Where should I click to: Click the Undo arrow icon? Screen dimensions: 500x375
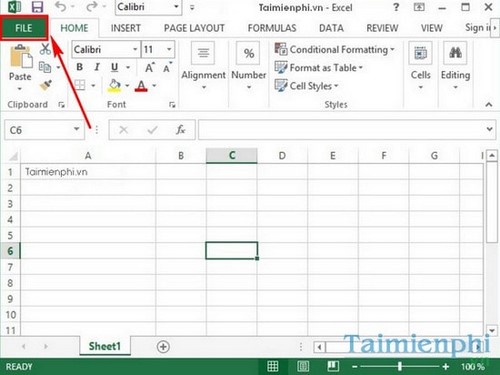61,7
